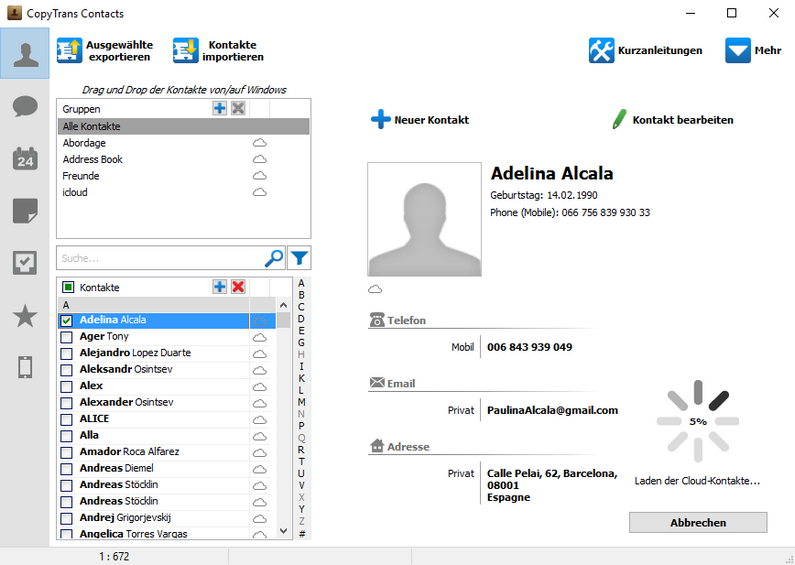Uncheck the Adelina Alcala checkbox

66,321
